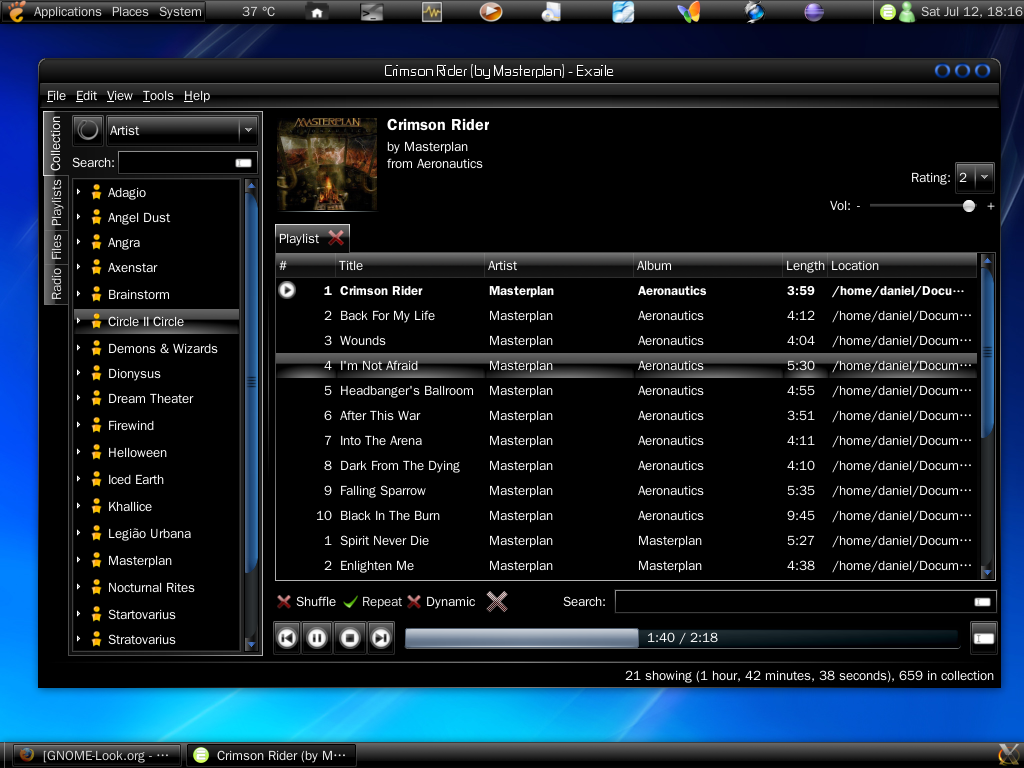Launch the terminal from the top panel

372,12
